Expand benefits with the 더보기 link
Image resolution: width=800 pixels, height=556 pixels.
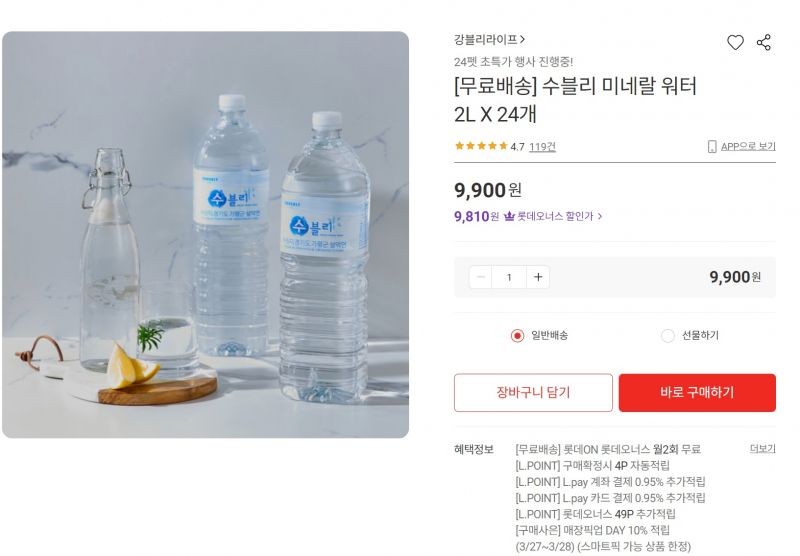(x=762, y=448)
